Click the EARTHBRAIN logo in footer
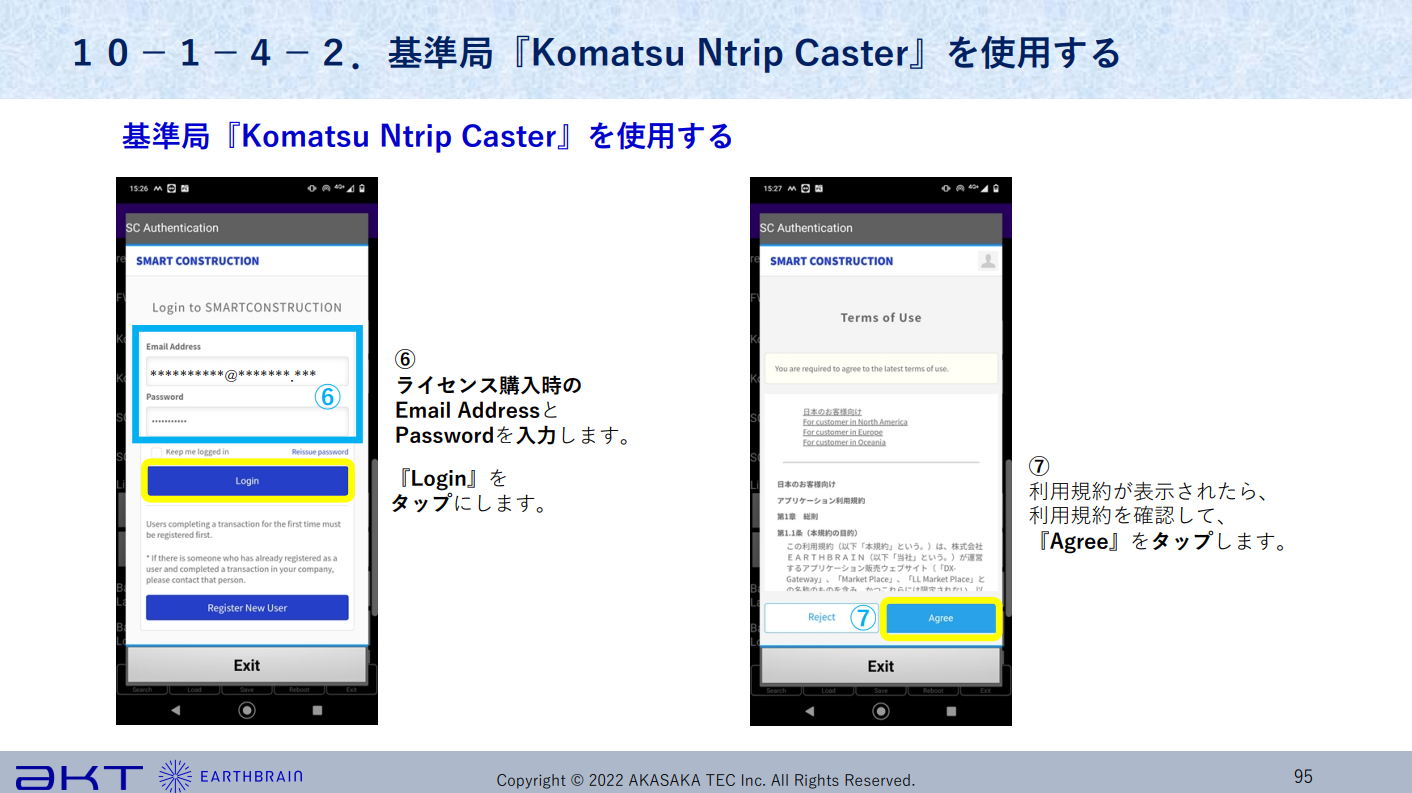The width and height of the screenshot is (1412, 793). 231,776
